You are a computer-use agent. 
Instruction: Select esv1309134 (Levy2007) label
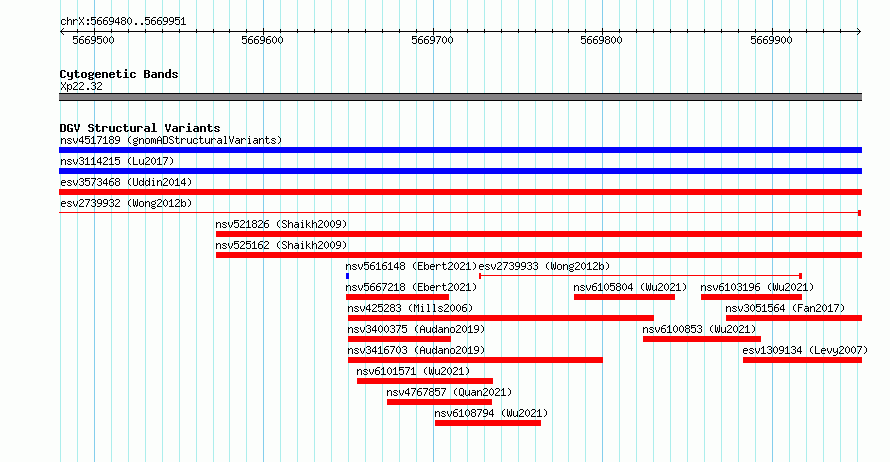805,350
